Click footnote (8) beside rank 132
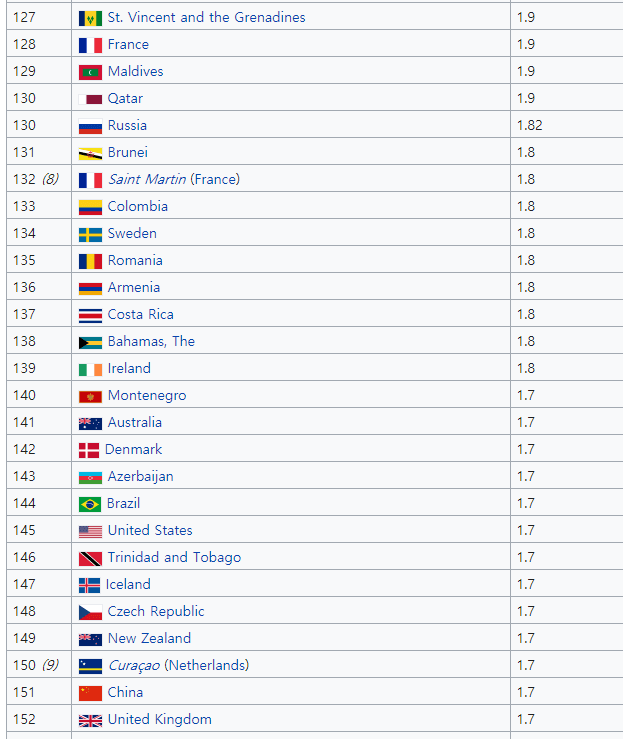This screenshot has height=739, width=623. click(x=50, y=179)
